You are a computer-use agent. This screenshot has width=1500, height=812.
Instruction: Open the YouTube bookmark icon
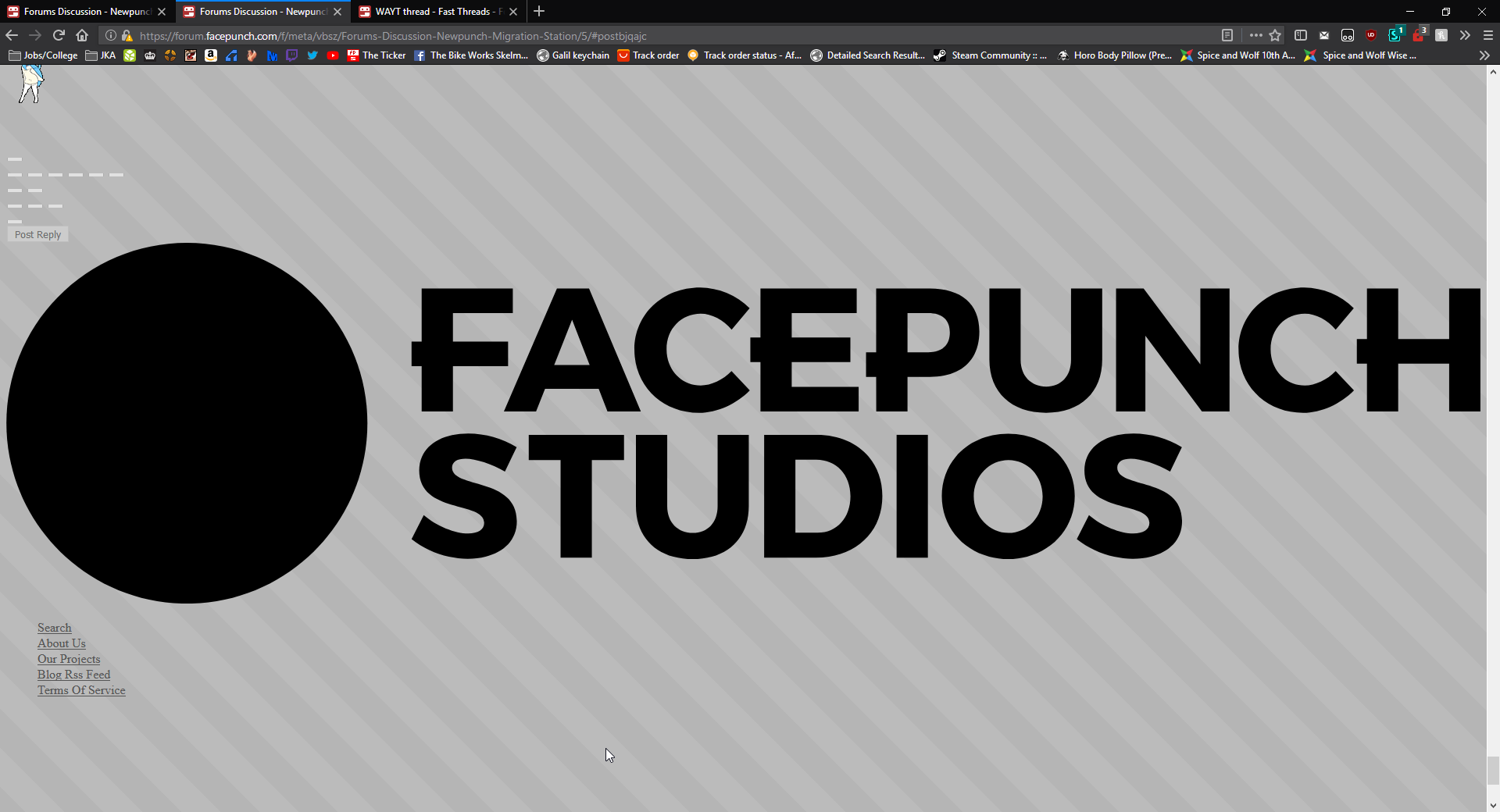click(x=333, y=55)
